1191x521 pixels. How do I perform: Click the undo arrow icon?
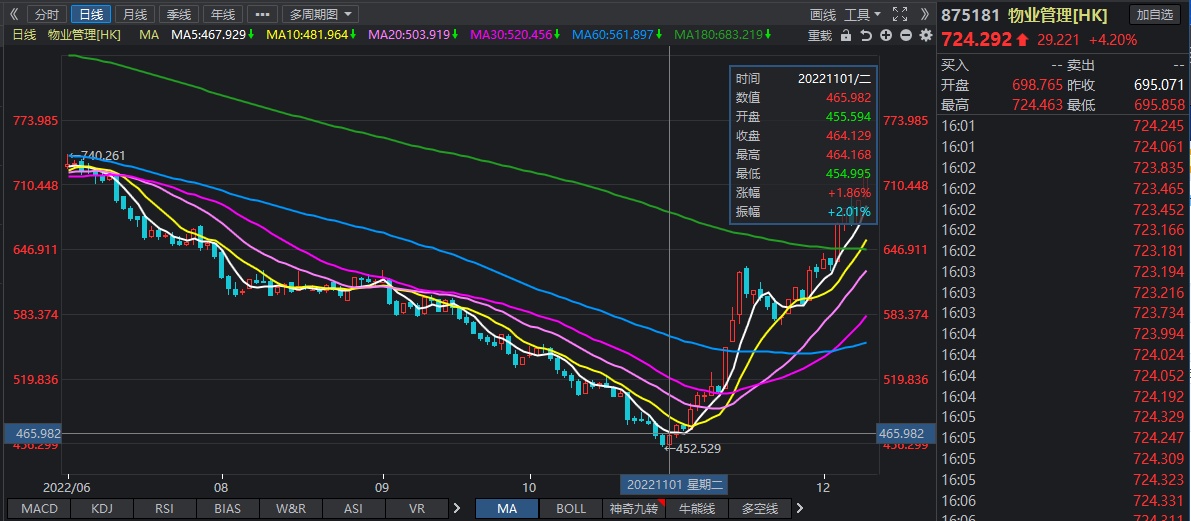pos(865,35)
